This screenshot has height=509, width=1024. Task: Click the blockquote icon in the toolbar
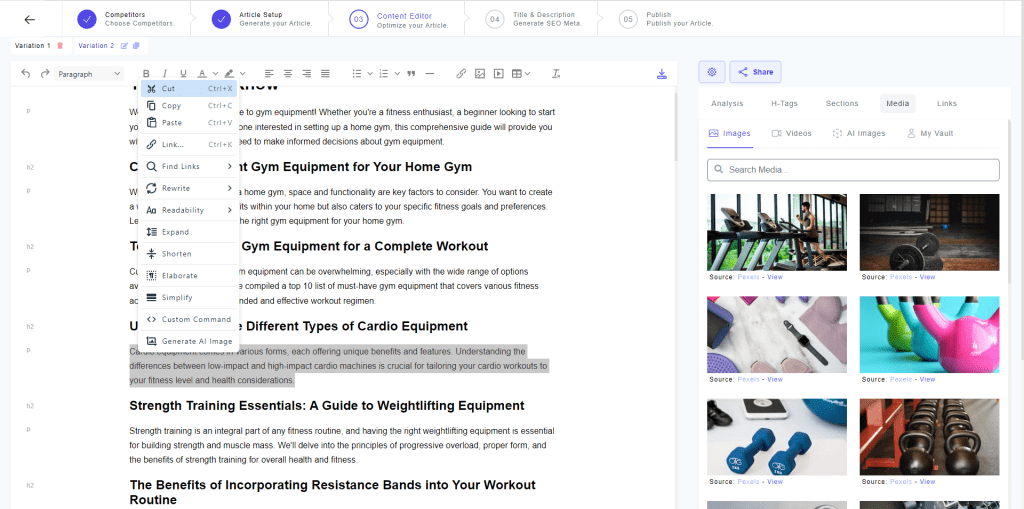[411, 74]
